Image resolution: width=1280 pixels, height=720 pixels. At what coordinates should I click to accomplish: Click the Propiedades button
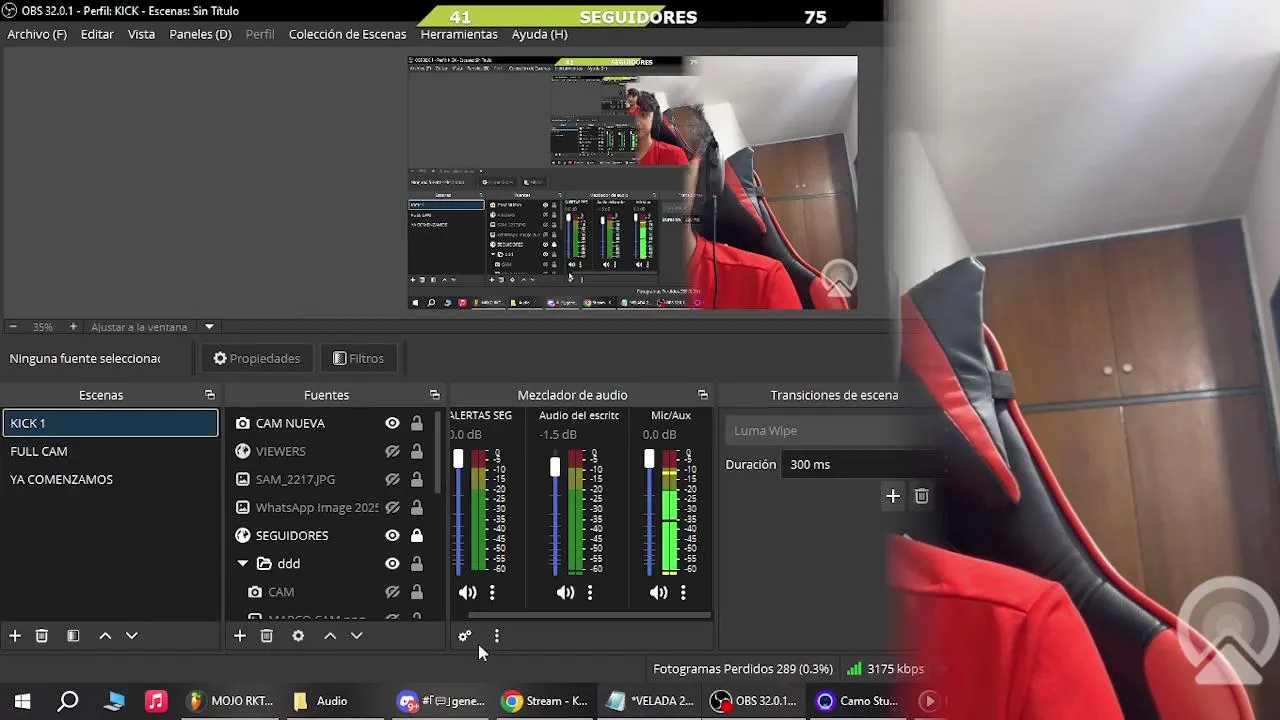point(257,358)
